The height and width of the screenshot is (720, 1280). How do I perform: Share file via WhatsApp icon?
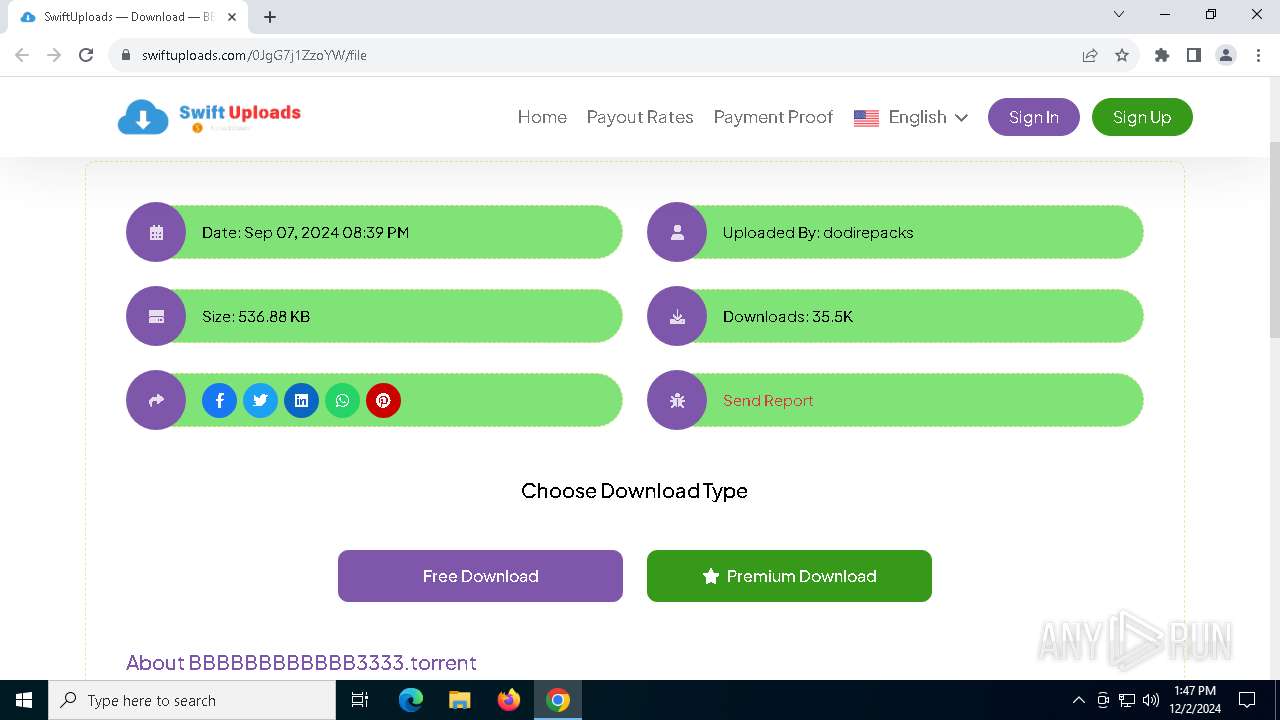[x=342, y=401]
